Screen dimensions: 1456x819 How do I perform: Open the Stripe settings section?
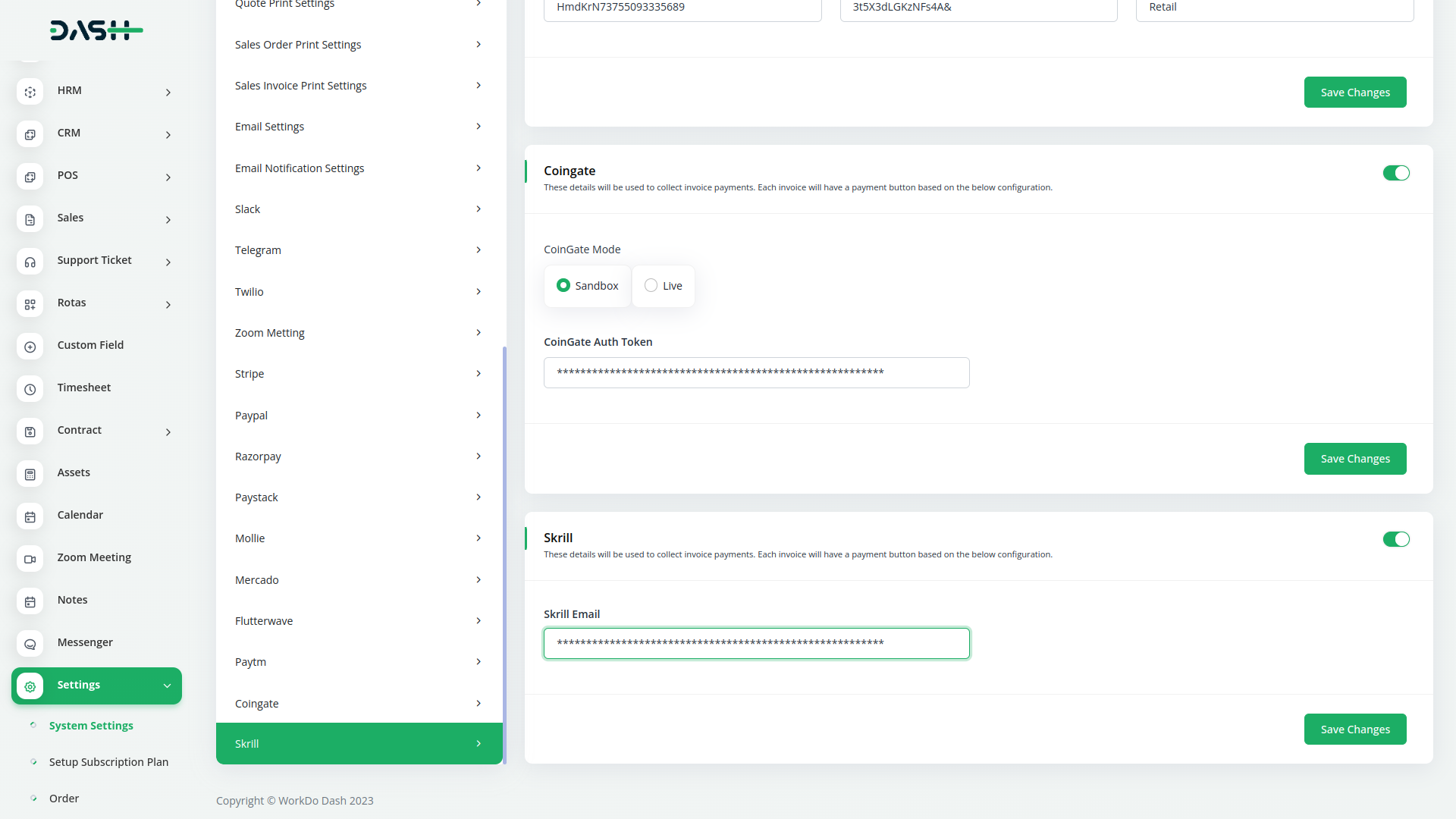[358, 374]
